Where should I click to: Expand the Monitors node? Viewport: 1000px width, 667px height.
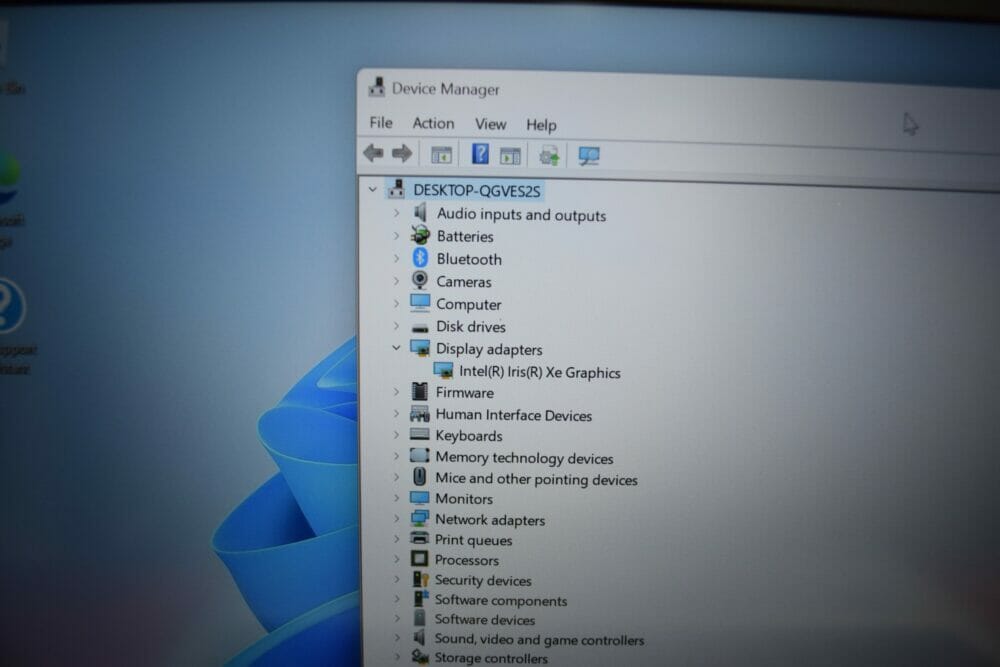click(x=396, y=497)
